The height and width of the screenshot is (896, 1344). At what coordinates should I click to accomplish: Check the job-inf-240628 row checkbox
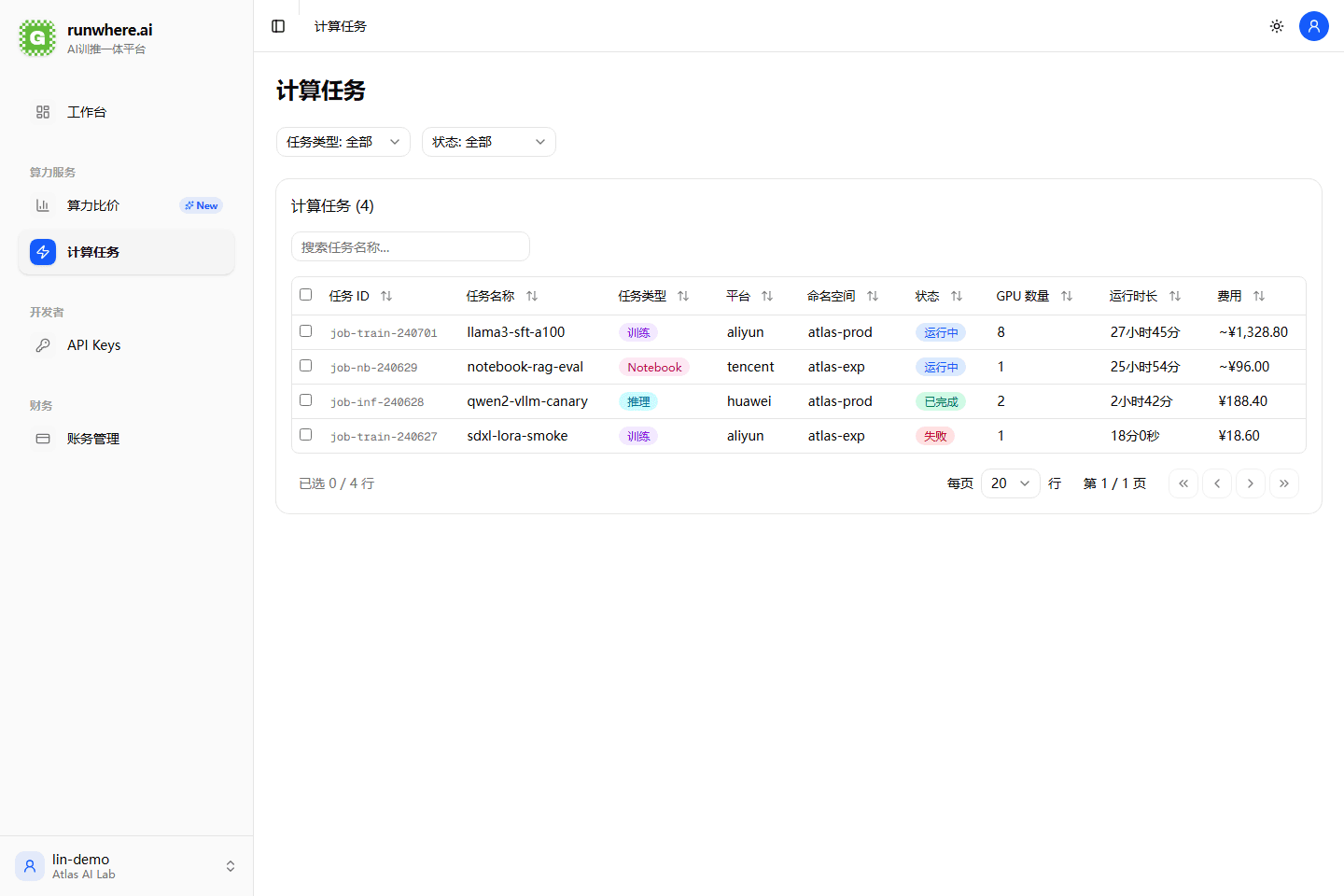pos(305,400)
